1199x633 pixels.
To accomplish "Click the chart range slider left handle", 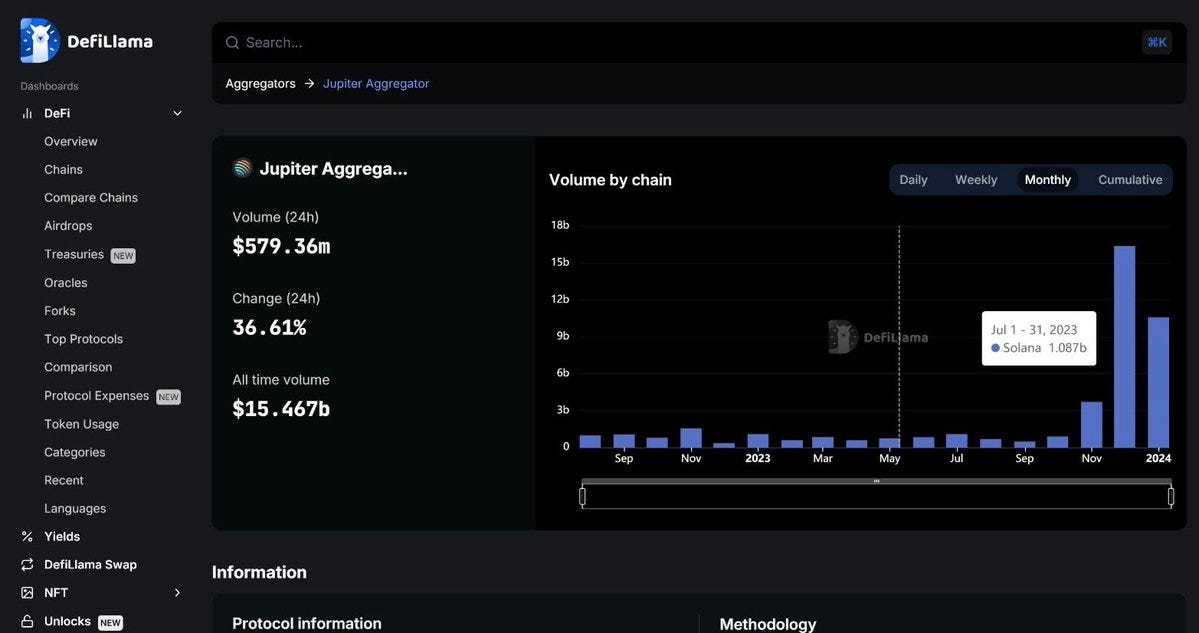I will 583,497.
